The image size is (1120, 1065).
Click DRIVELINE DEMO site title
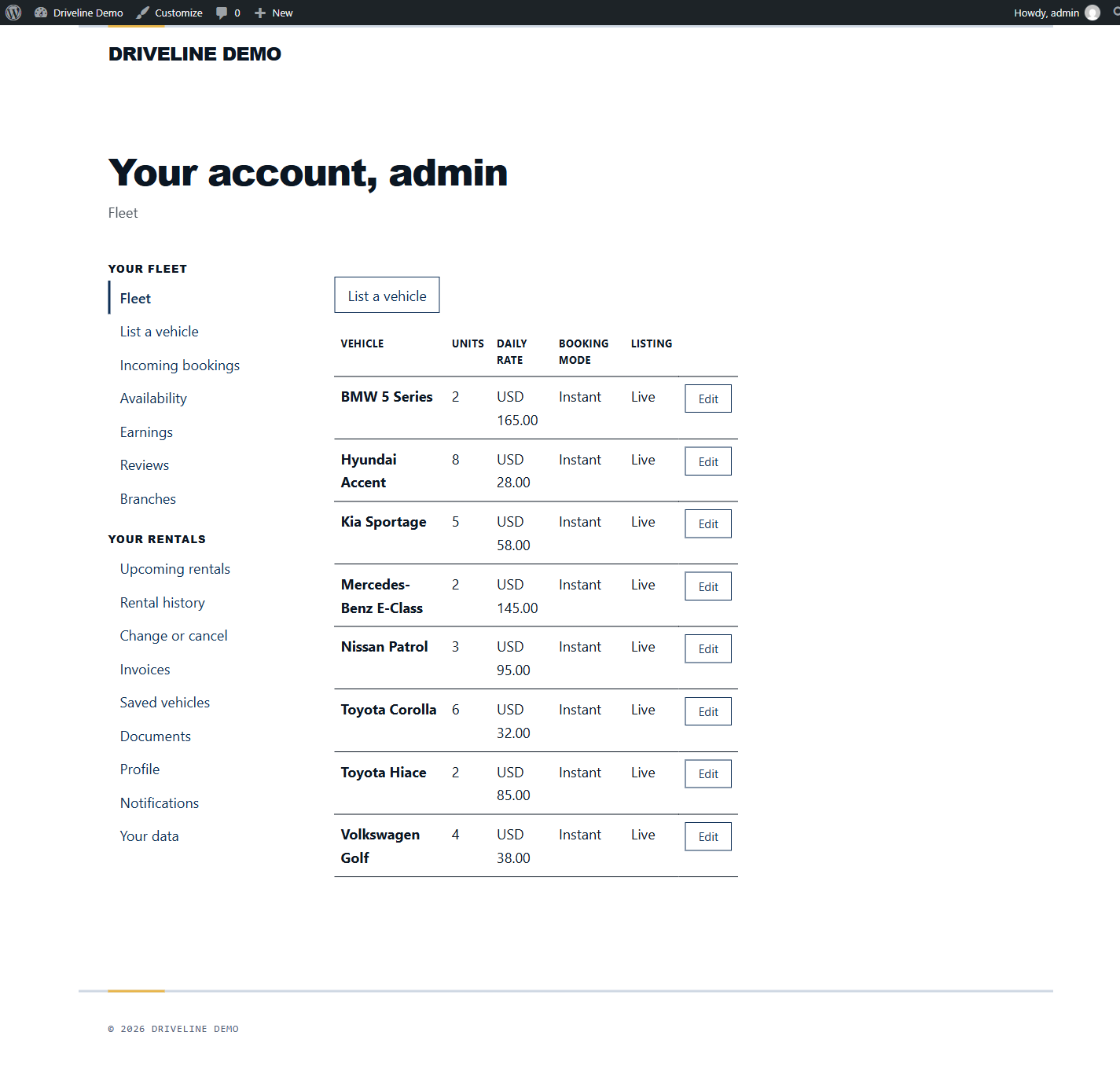coord(195,54)
